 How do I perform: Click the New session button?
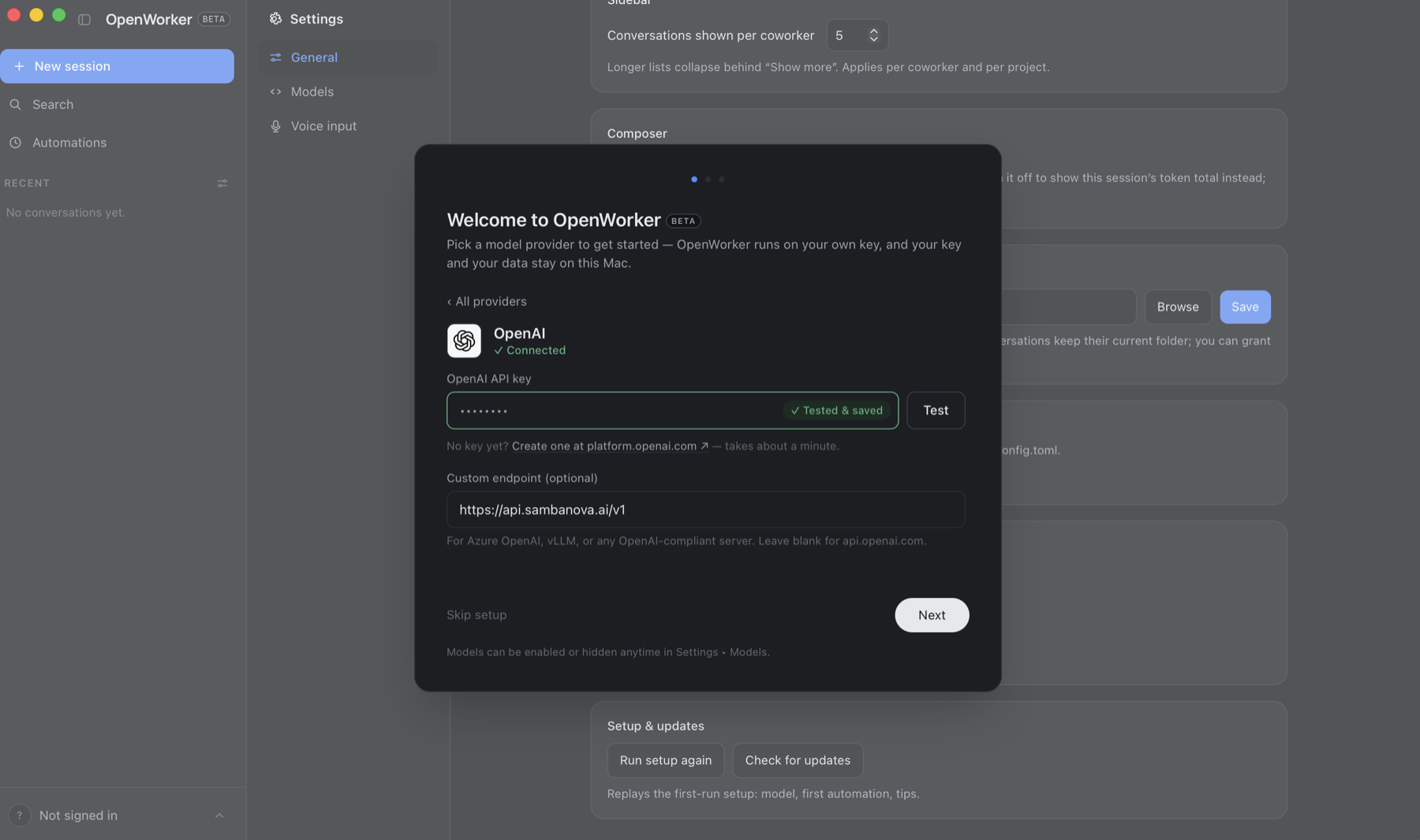(x=117, y=66)
